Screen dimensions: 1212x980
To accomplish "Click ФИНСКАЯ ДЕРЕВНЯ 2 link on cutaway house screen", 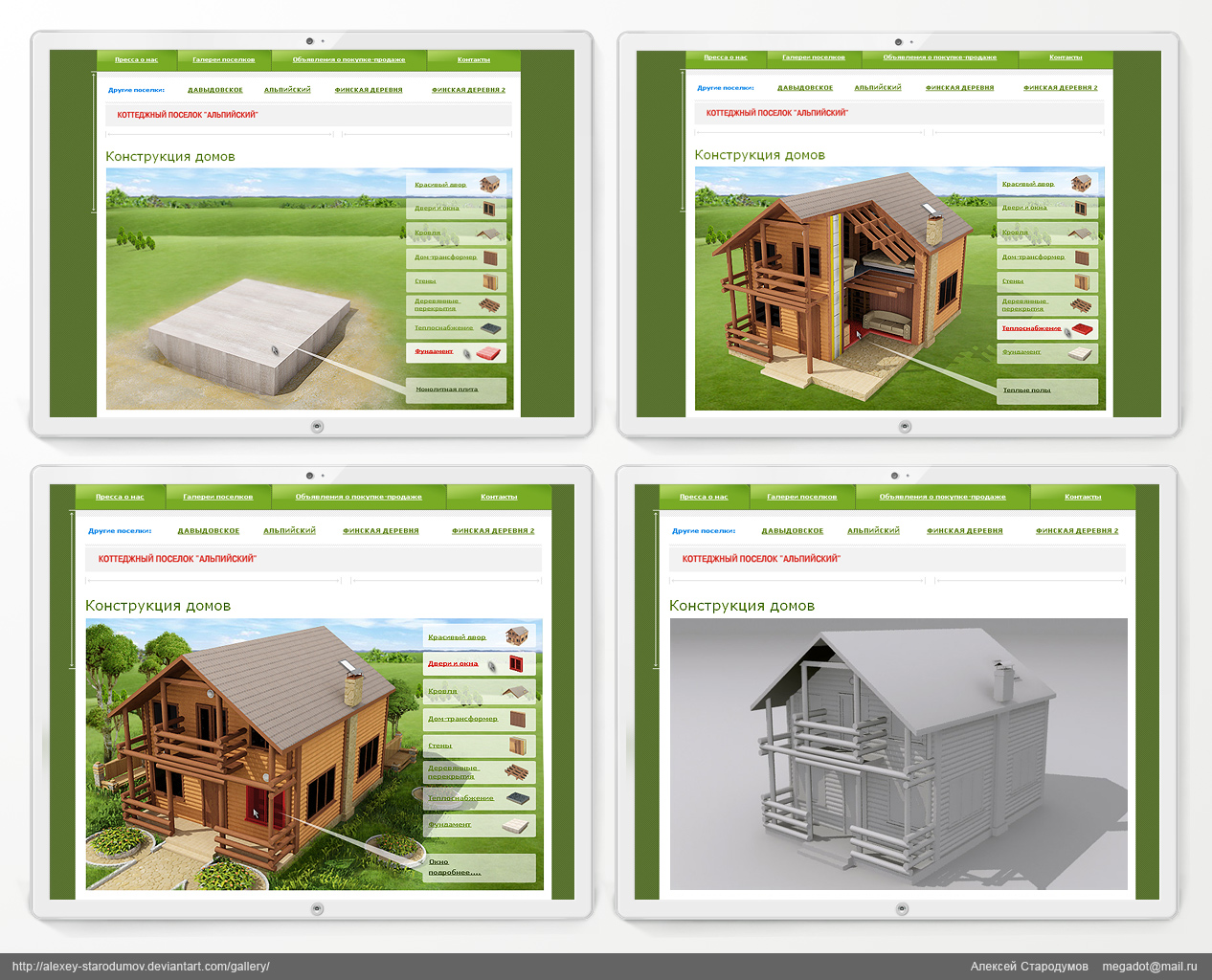I will click(1061, 88).
